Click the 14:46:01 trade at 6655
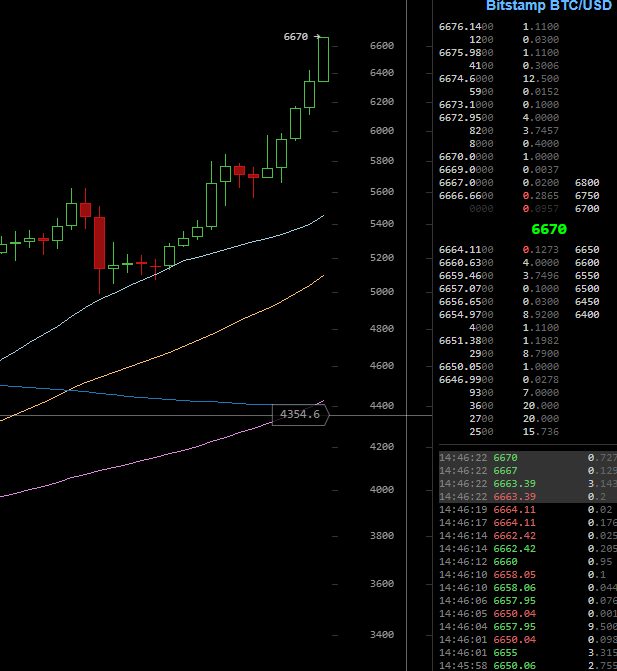This screenshot has height=671, width=617. click(x=528, y=653)
